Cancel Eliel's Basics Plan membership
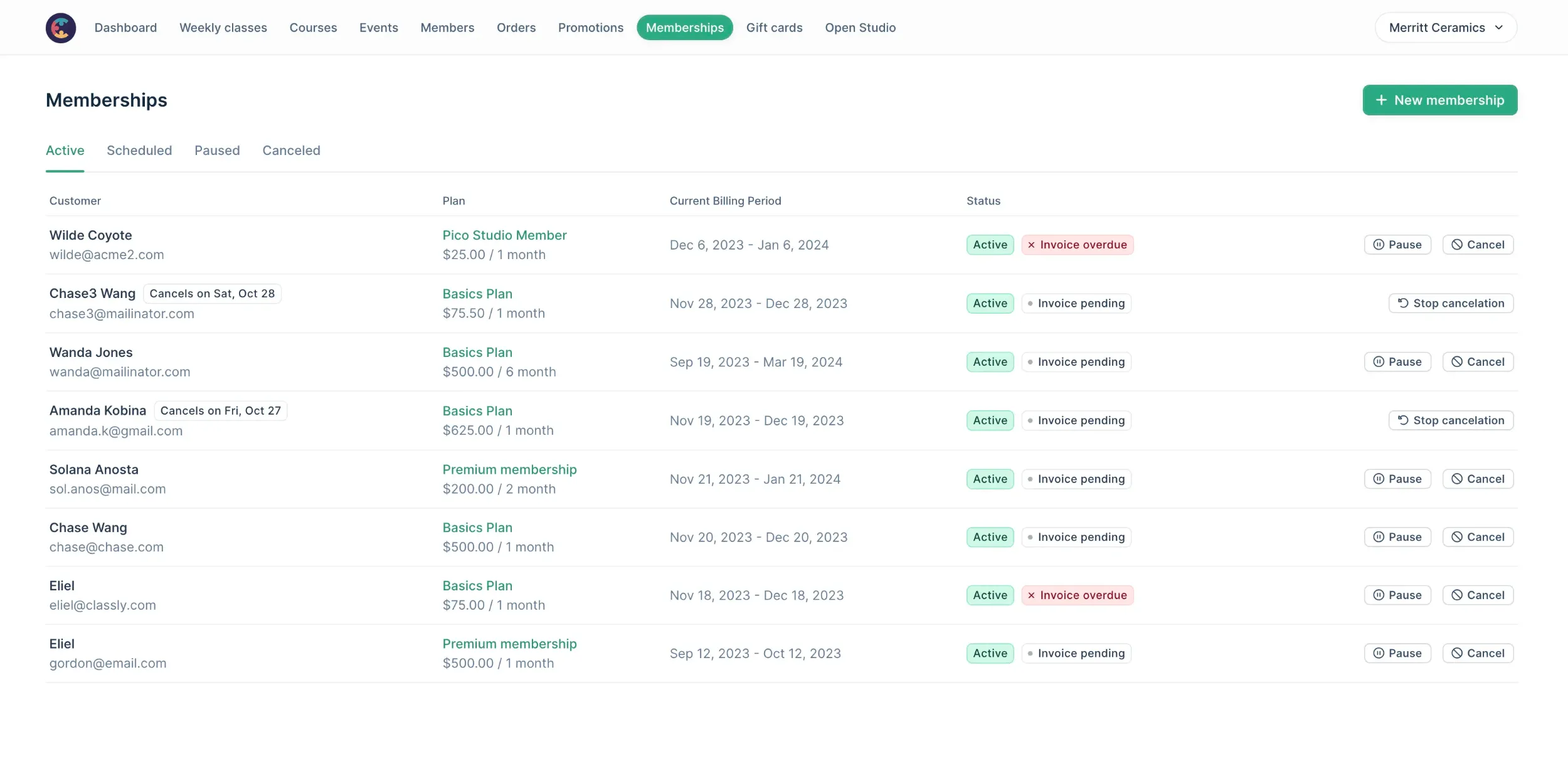The width and height of the screenshot is (1568, 771). [x=1478, y=595]
